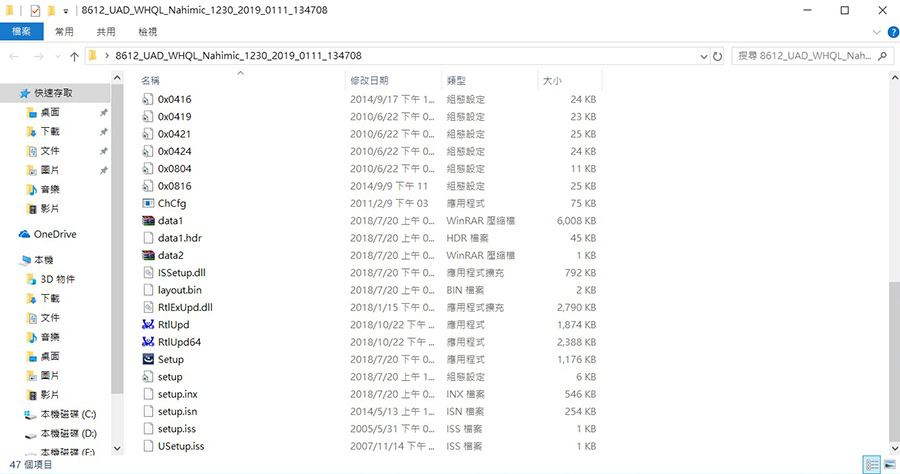
Task: Select the file named 0x0424
Action: click(174, 151)
